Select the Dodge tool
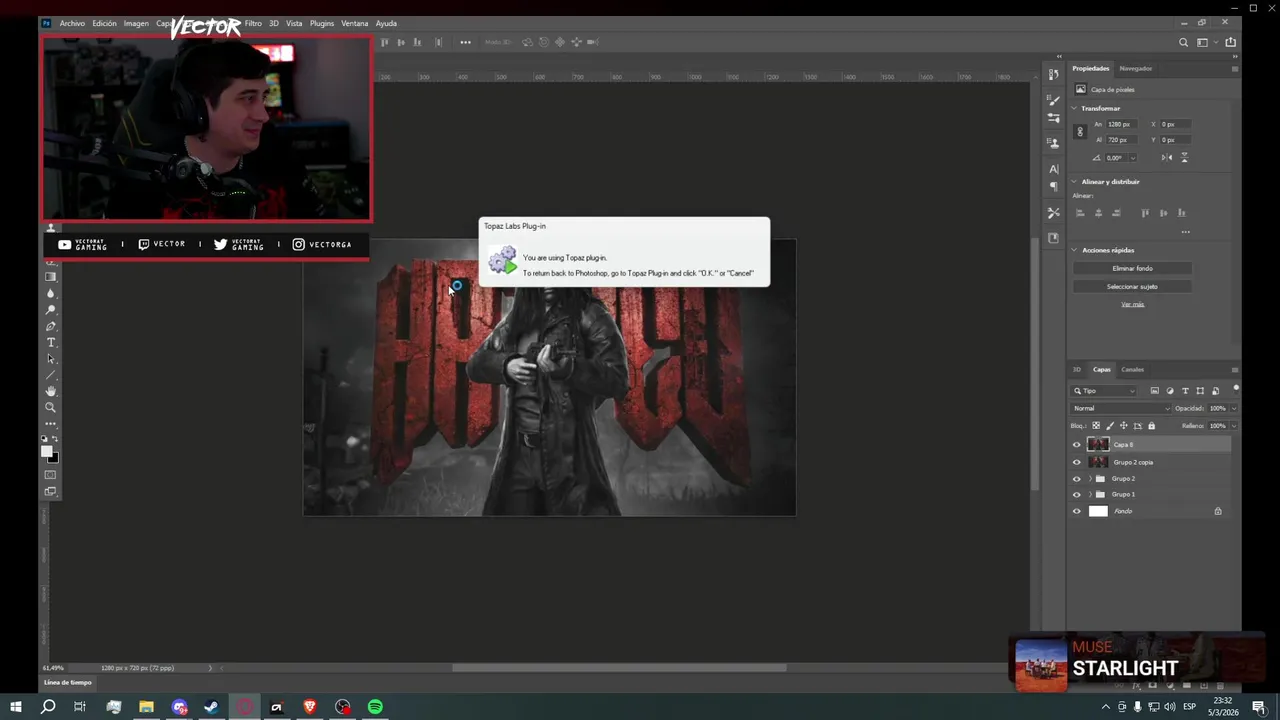Screen dimensions: 1280x720 coord(51,310)
